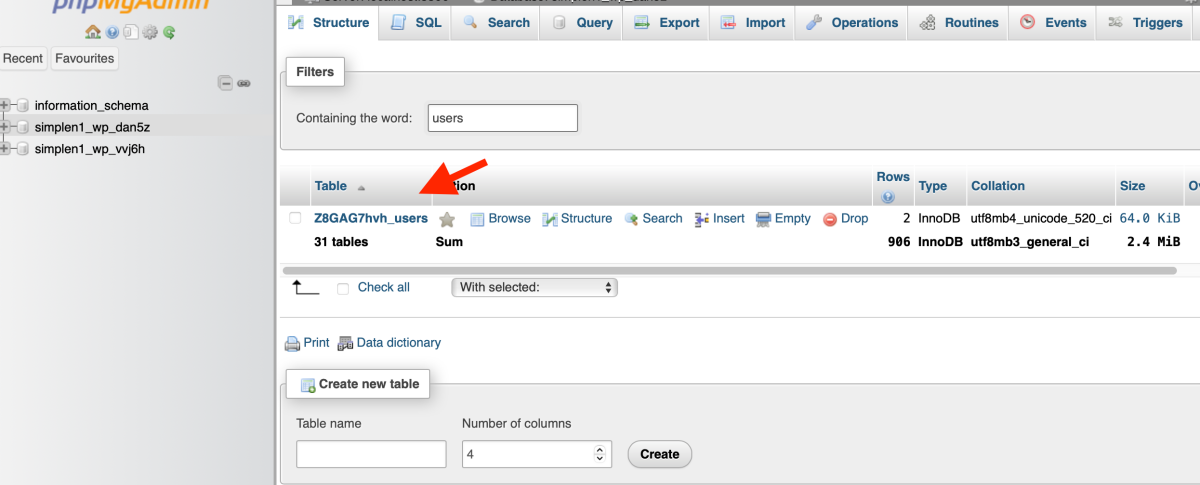Click the 64.0 KiB size value
Viewport: 1200px width, 485px height.
[x=1150, y=218]
